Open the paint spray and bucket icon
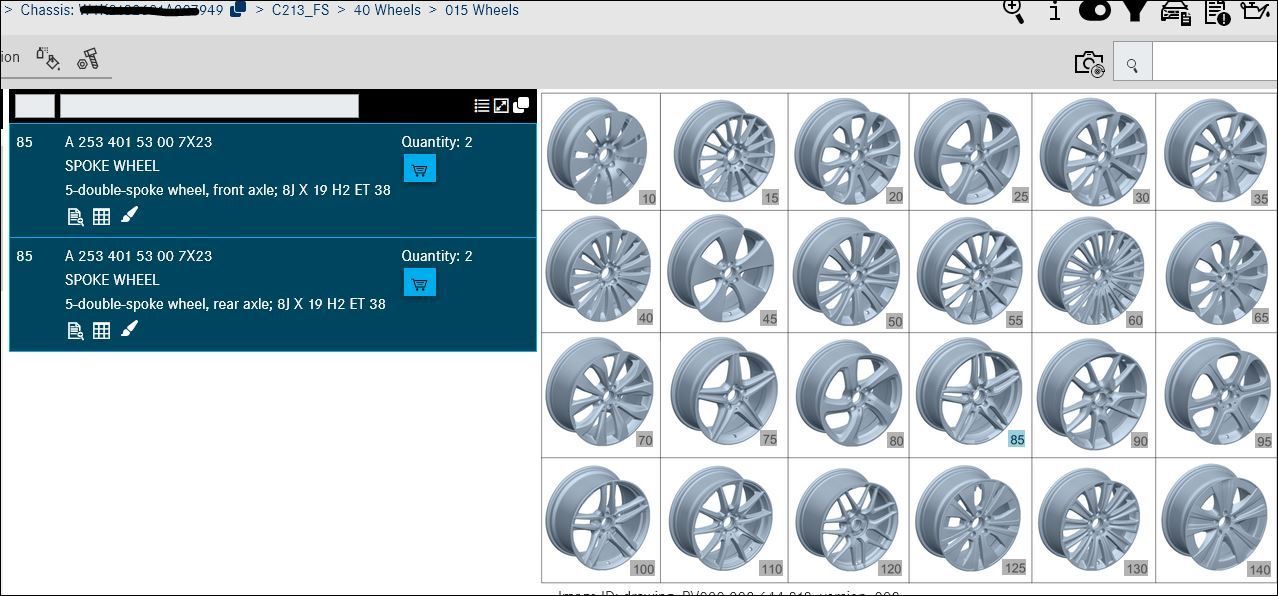Screen dimensions: 1278x596 (48, 58)
